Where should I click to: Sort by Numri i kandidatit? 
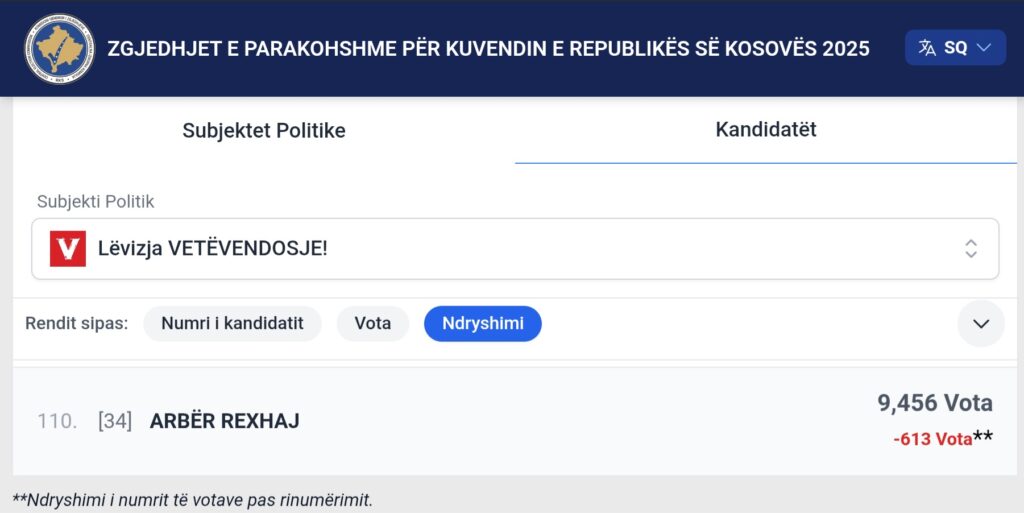tap(232, 324)
